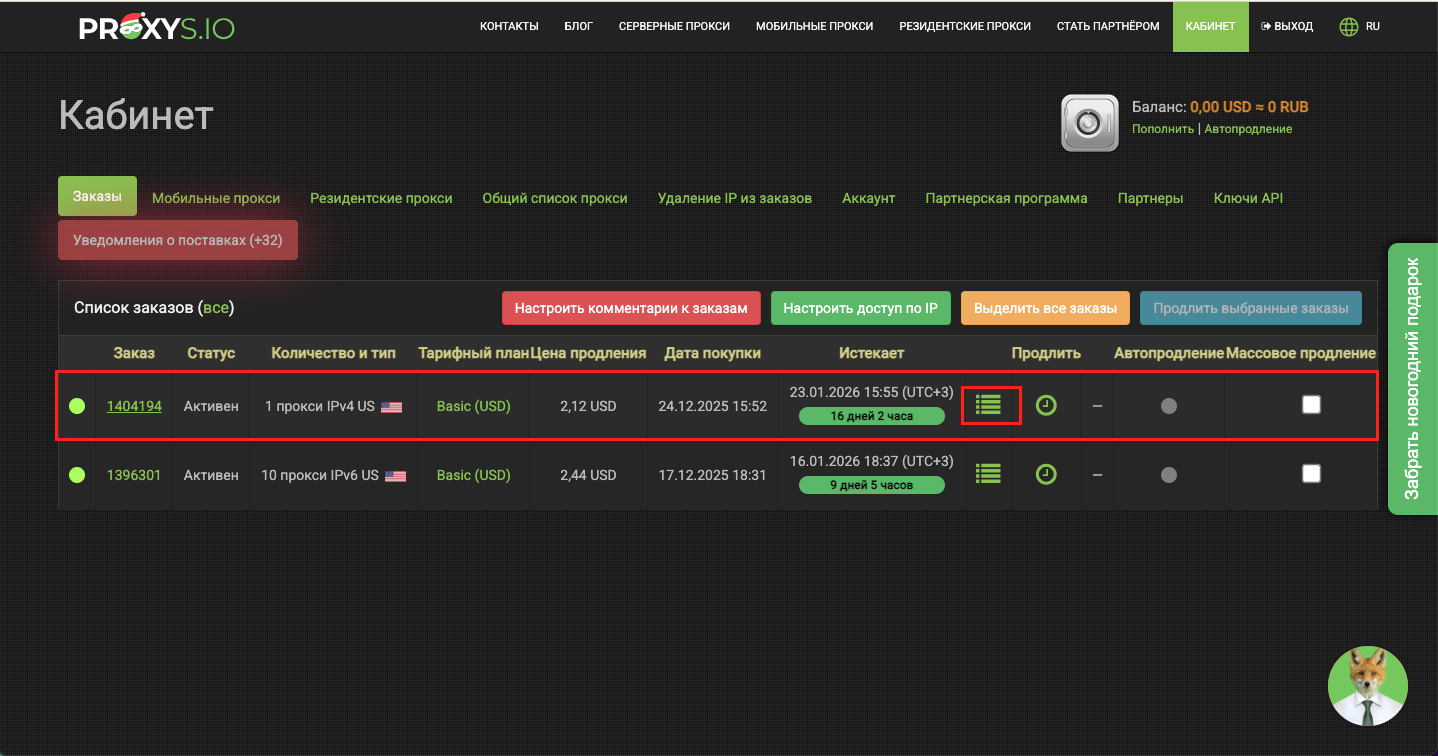Click green status dot for order 1396301
1438x756 pixels.
77,475
